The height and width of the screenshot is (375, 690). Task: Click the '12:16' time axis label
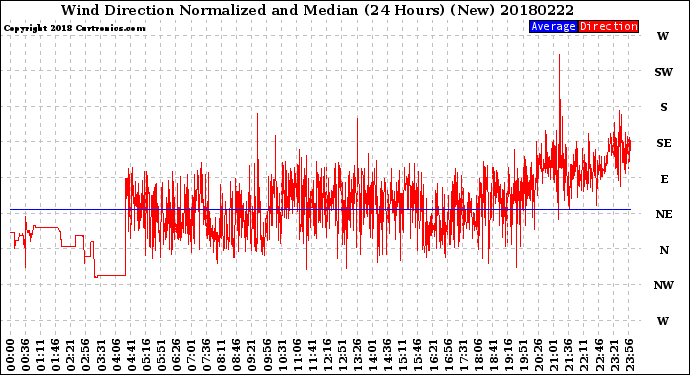tap(327, 355)
